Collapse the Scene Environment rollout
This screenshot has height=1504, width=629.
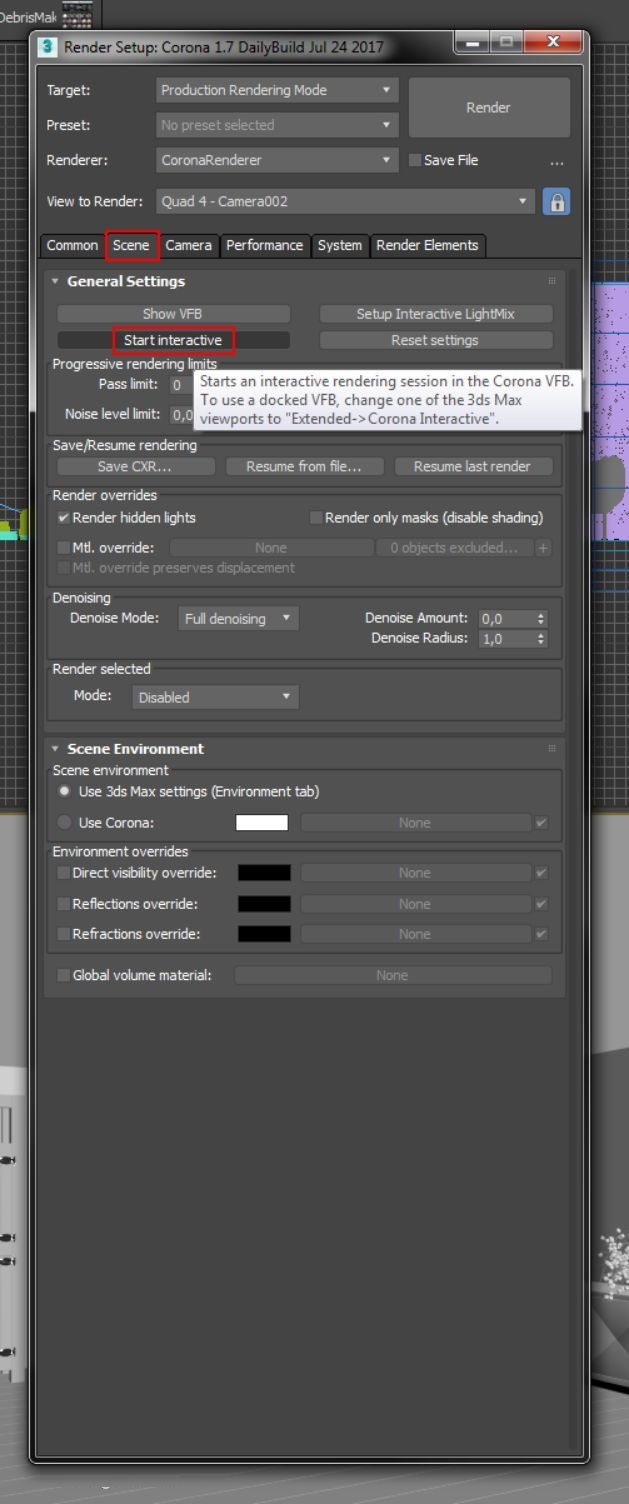(x=55, y=748)
